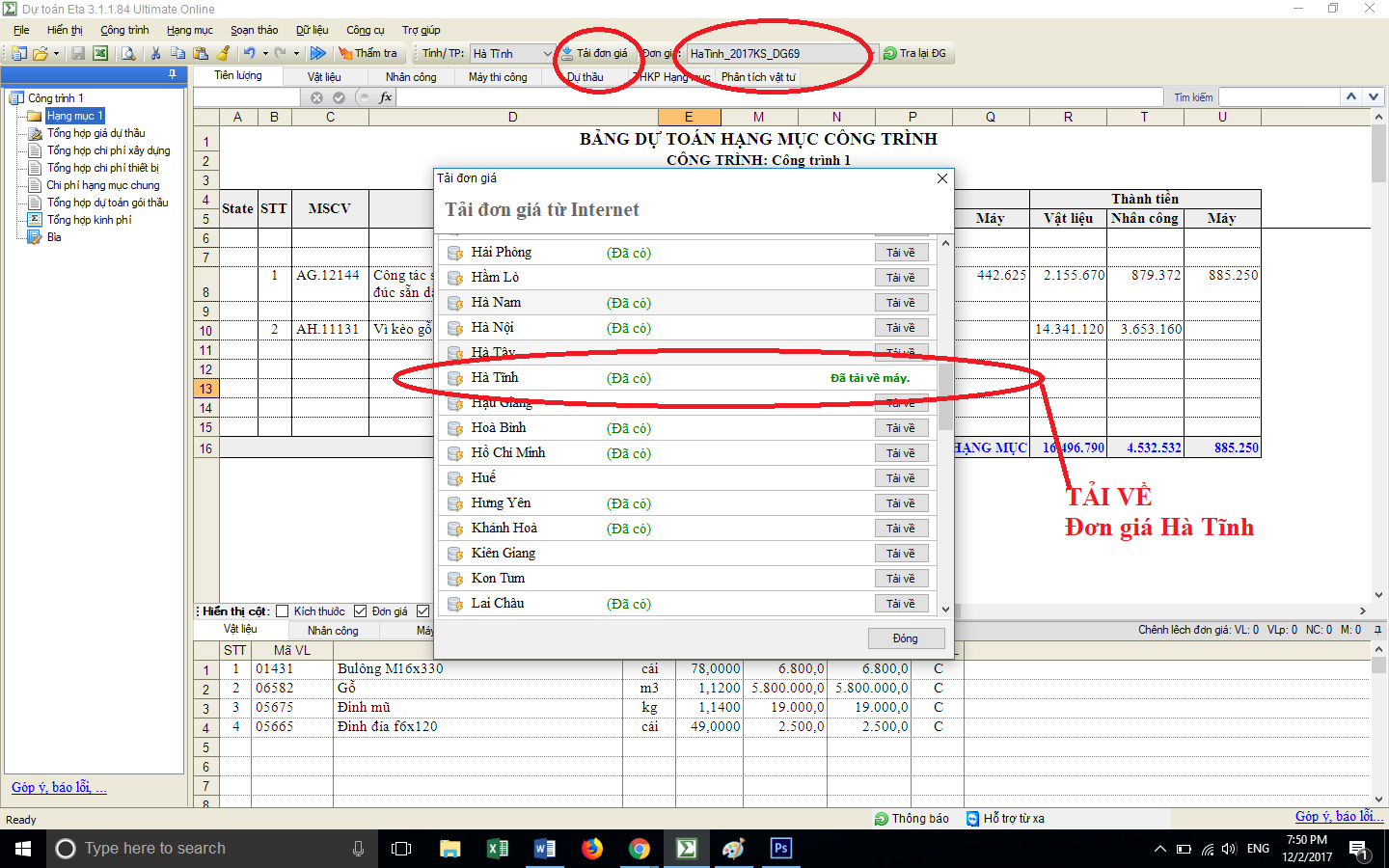Click the Thẩm tra toolbar button
Screen dimensions: 1389x868
coord(368,54)
